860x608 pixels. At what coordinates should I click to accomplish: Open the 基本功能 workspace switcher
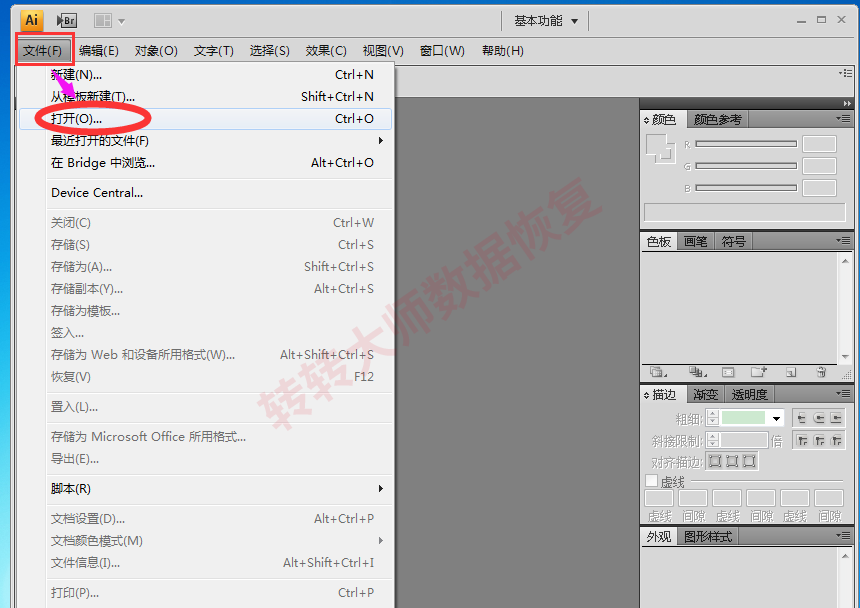(546, 21)
